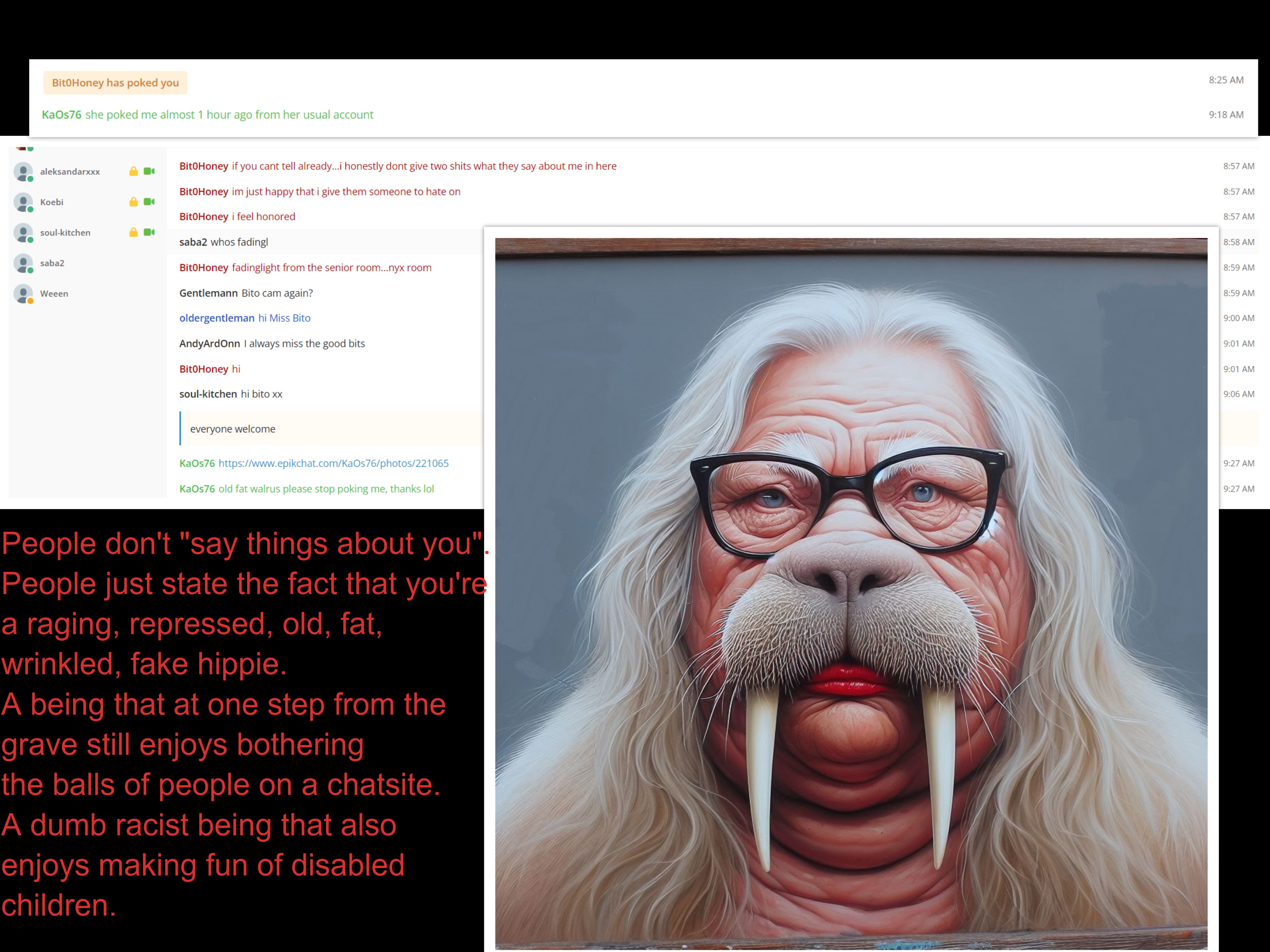Click the 8:58 AM timestamp
Screen dimensions: 1270x952
(x=1239, y=242)
